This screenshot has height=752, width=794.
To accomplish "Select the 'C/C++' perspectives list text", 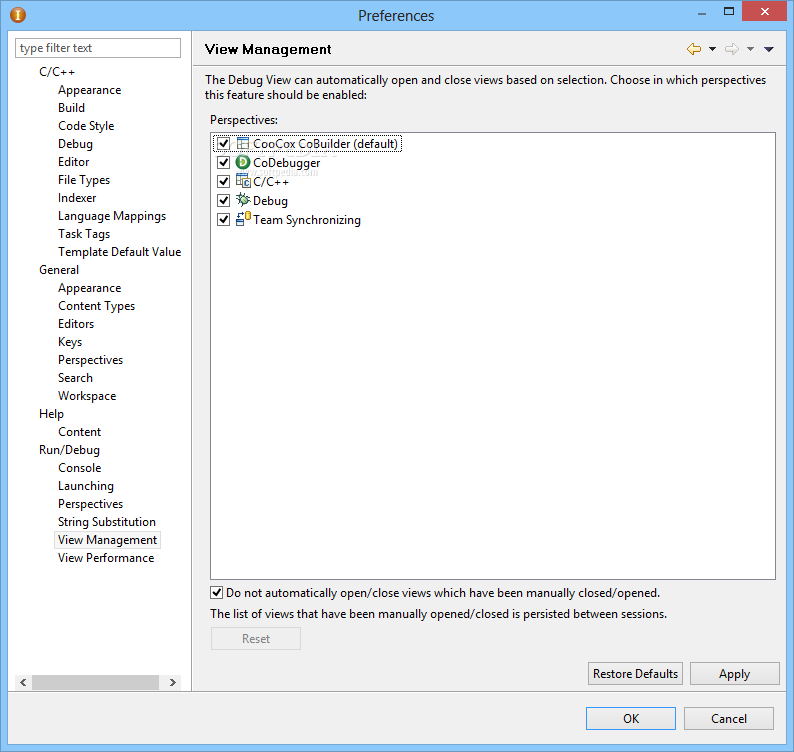I will tap(271, 181).
